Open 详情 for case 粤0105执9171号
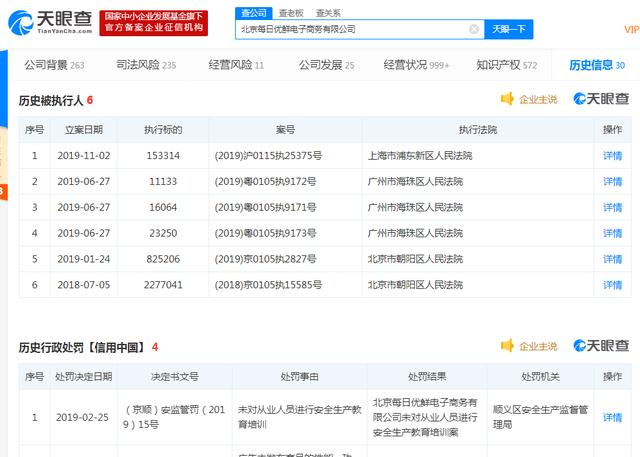640x457 pixels. [x=612, y=207]
